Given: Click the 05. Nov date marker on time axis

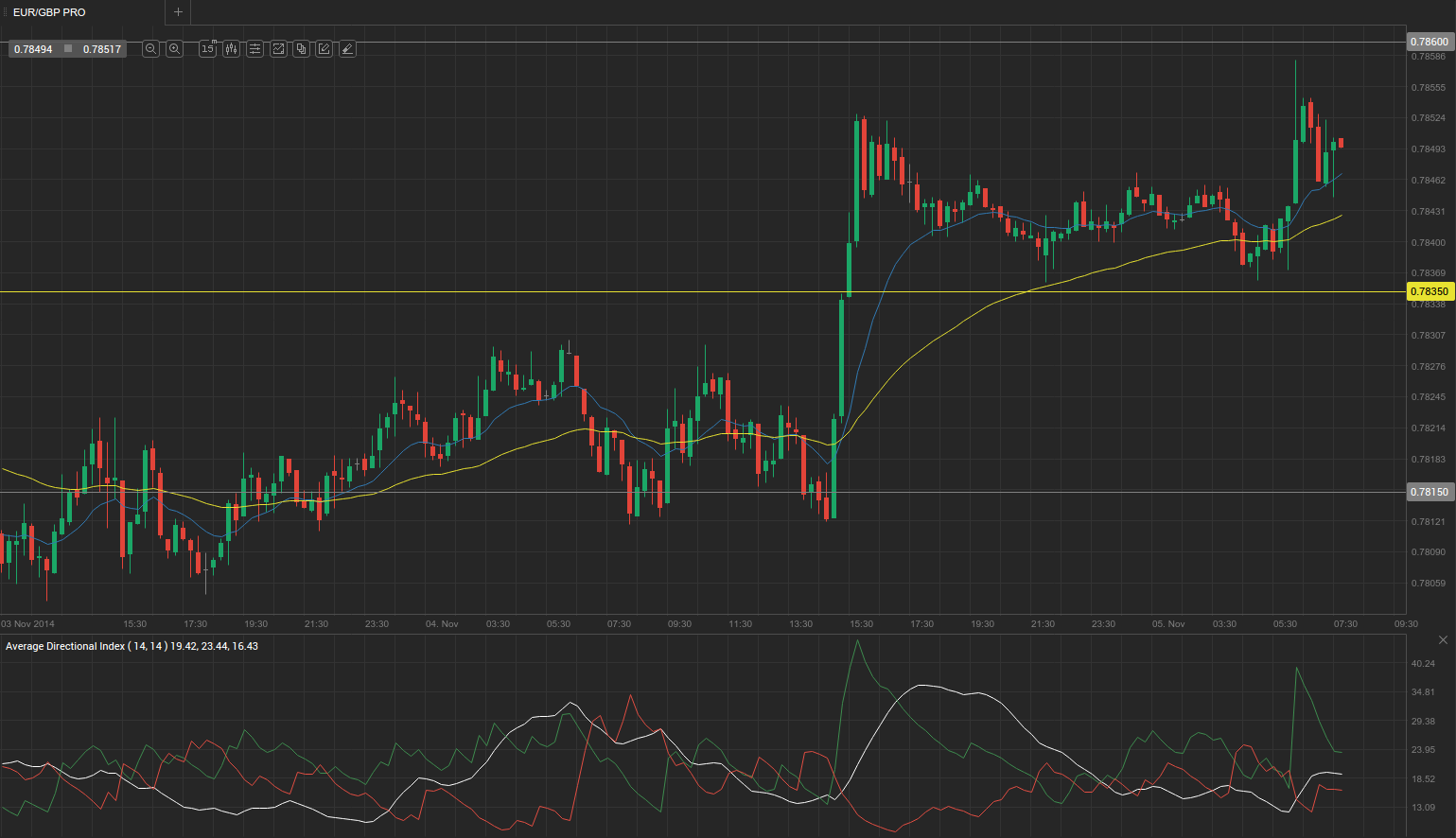Looking at the screenshot, I should (x=1168, y=624).
